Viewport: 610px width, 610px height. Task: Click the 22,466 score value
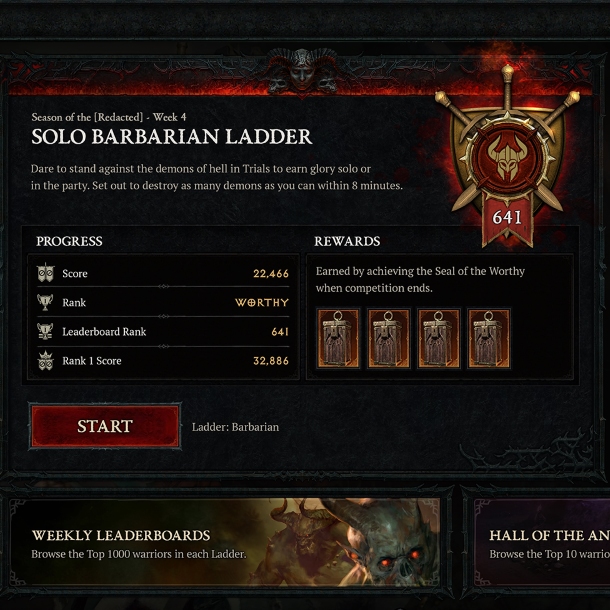click(x=271, y=273)
